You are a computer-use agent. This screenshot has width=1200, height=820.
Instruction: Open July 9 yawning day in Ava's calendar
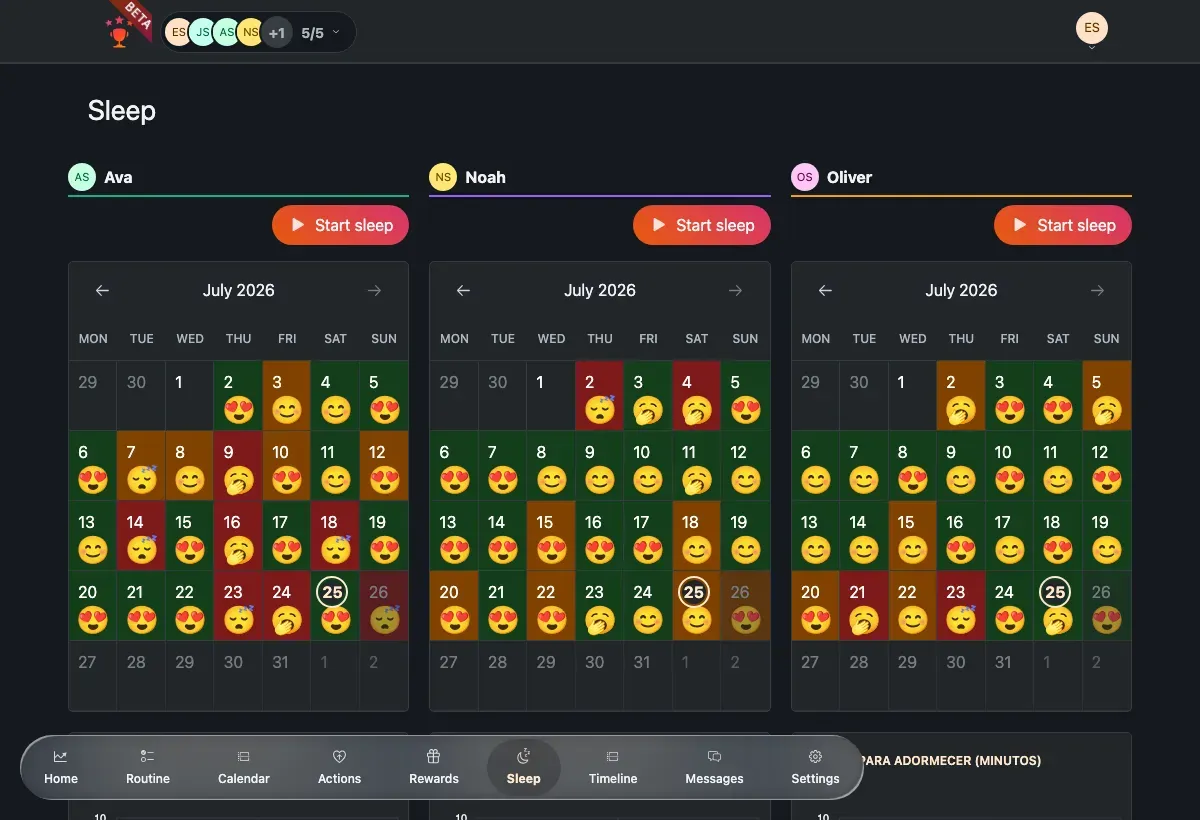pos(238,466)
